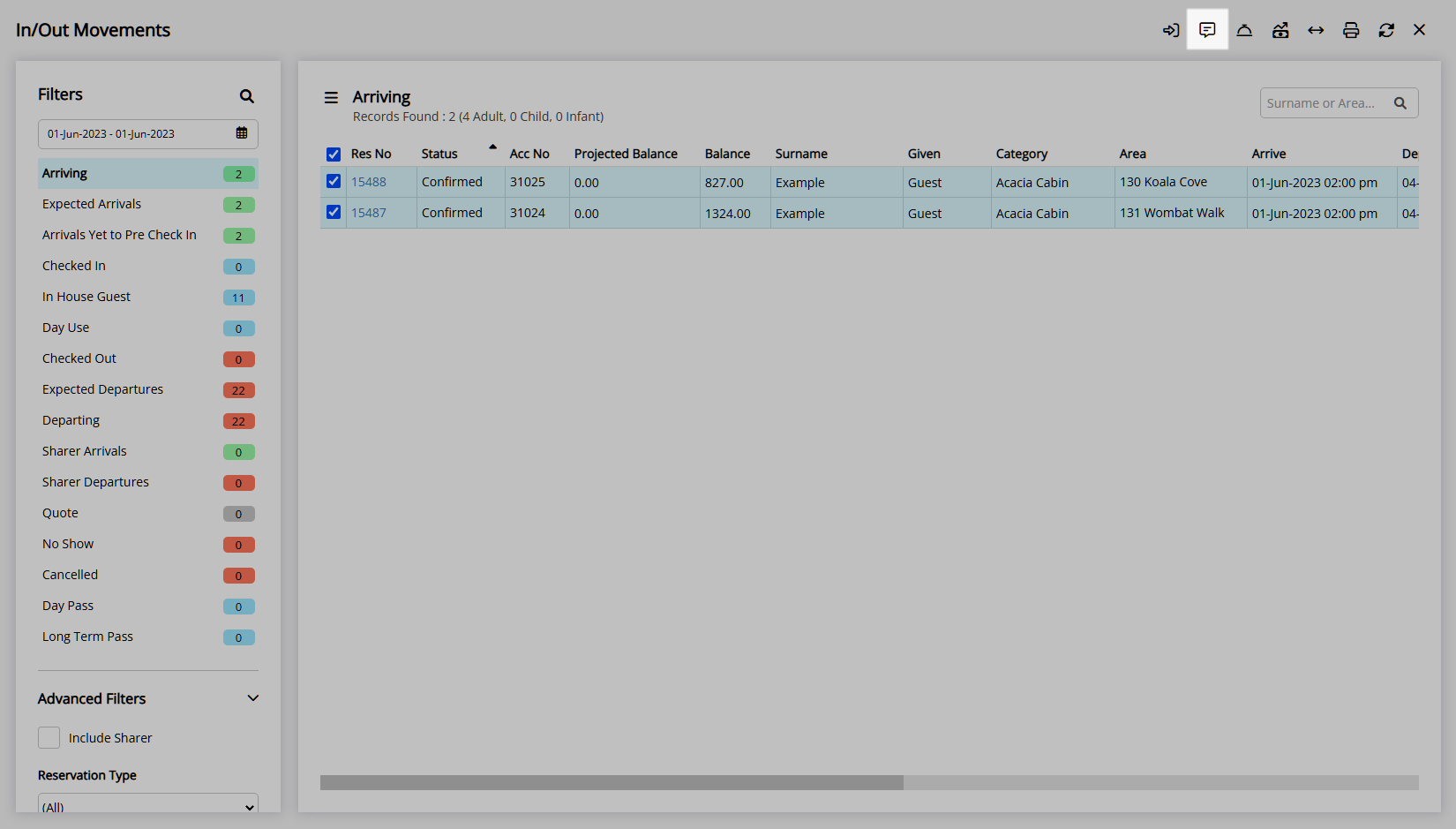
Task: Select the Expected Departures filter
Action: coord(148,389)
